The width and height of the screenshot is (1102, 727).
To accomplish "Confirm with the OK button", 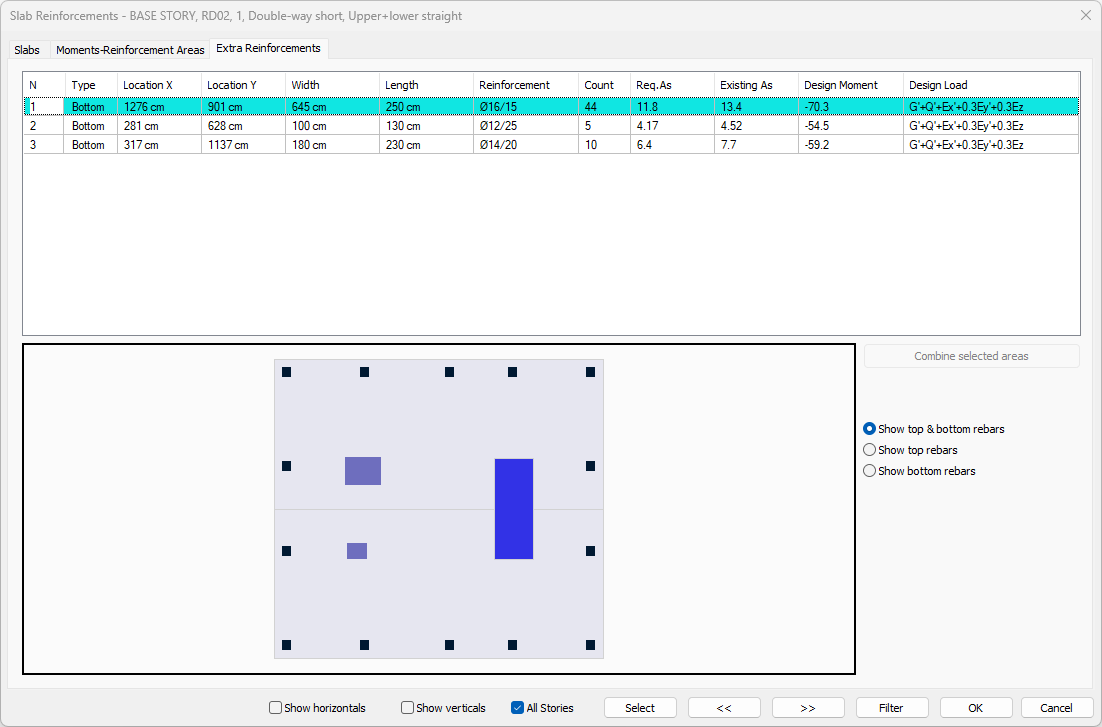I will pos(975,708).
